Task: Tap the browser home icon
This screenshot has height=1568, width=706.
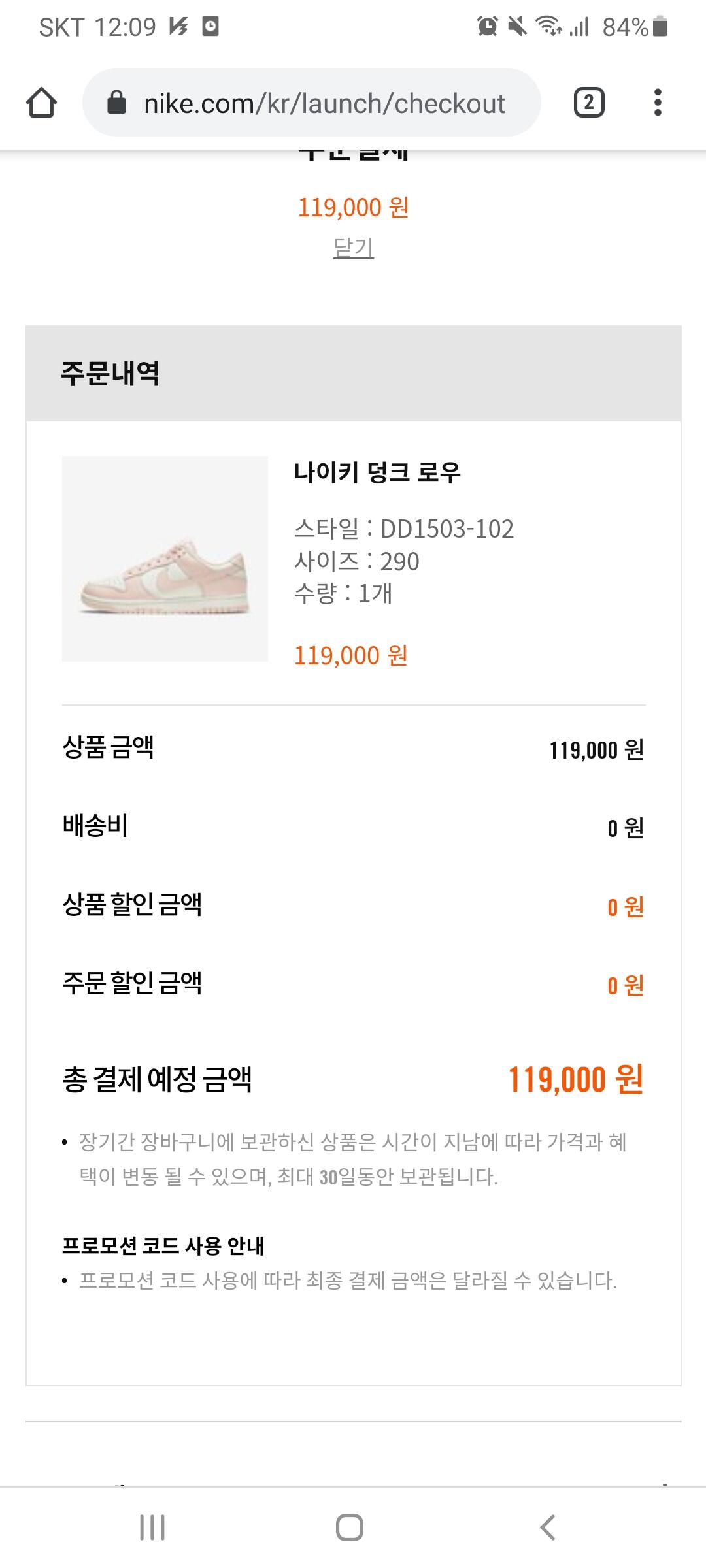Action: pyautogui.click(x=41, y=103)
